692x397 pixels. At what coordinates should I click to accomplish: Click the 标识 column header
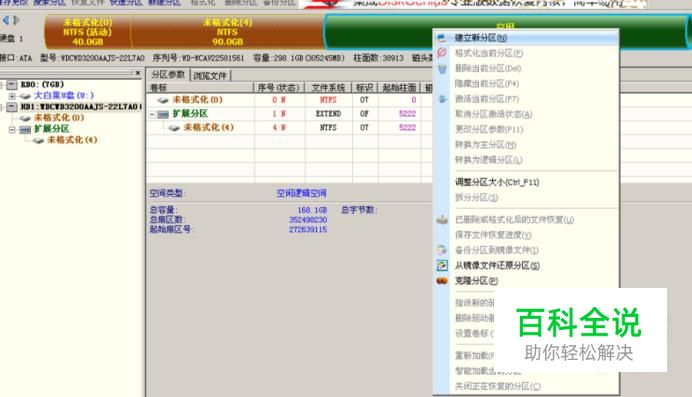pos(365,87)
